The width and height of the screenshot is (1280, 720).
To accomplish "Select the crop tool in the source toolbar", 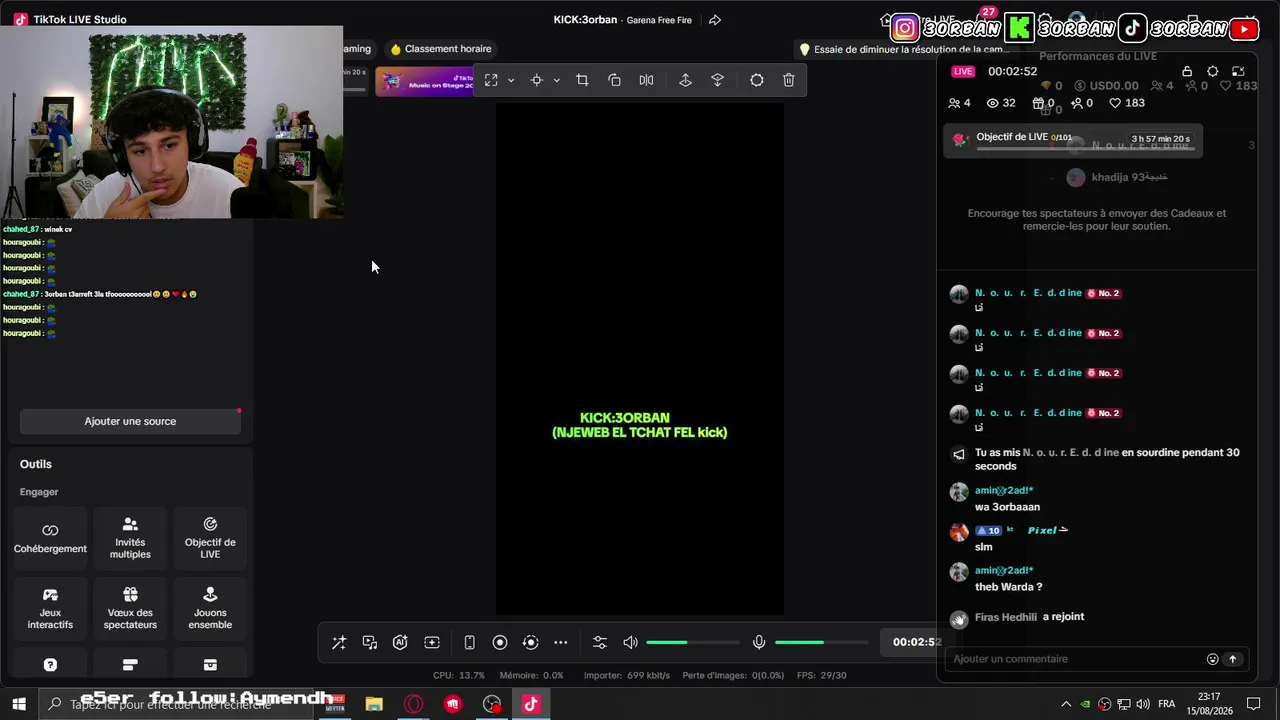I will click(582, 80).
